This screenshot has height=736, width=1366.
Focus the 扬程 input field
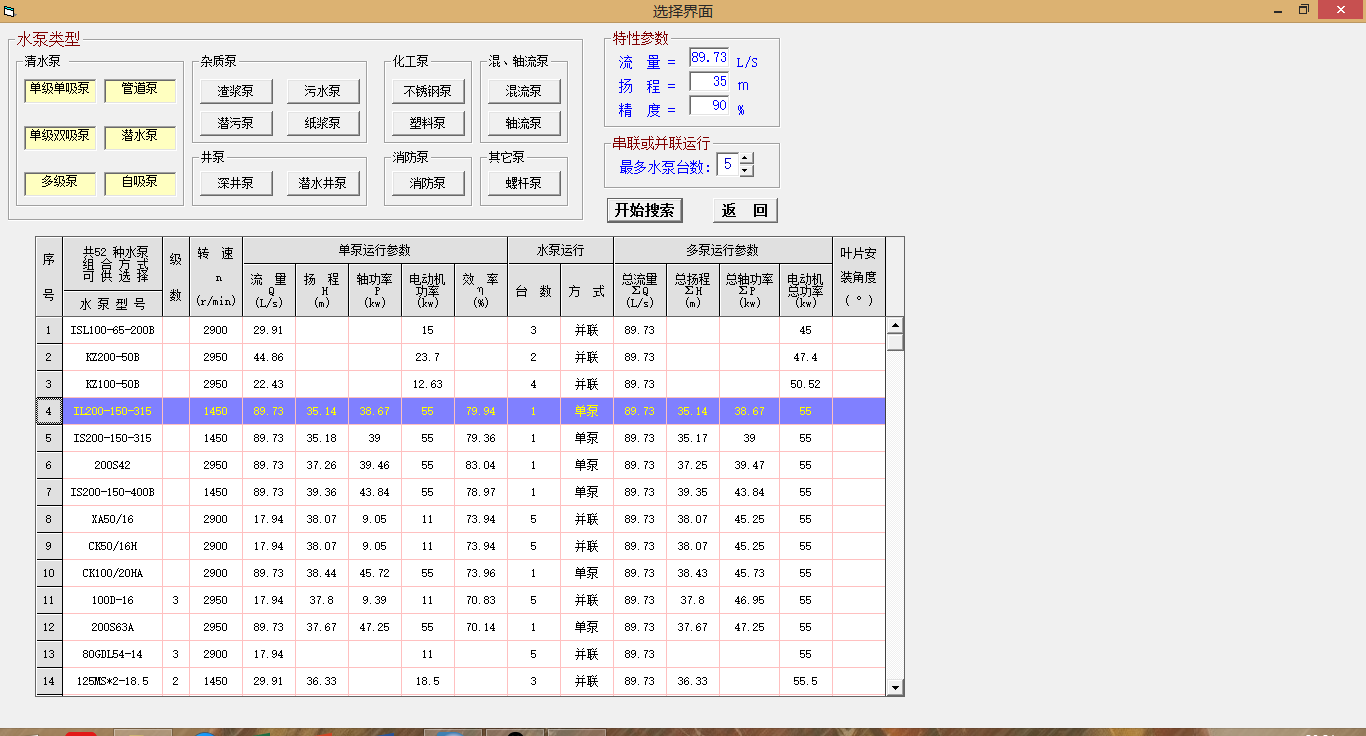(709, 82)
